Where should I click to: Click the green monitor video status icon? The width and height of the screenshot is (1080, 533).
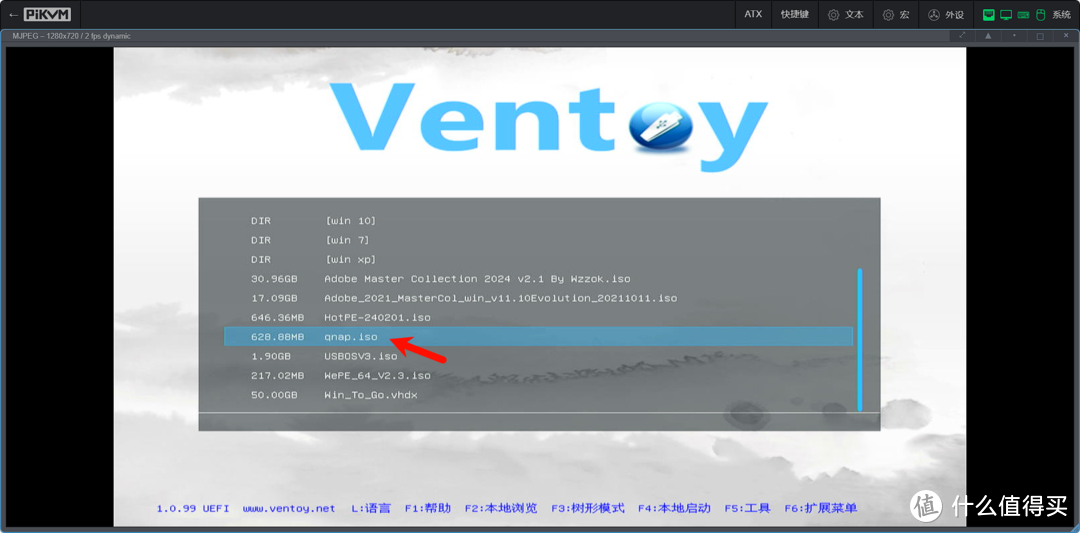point(1006,14)
